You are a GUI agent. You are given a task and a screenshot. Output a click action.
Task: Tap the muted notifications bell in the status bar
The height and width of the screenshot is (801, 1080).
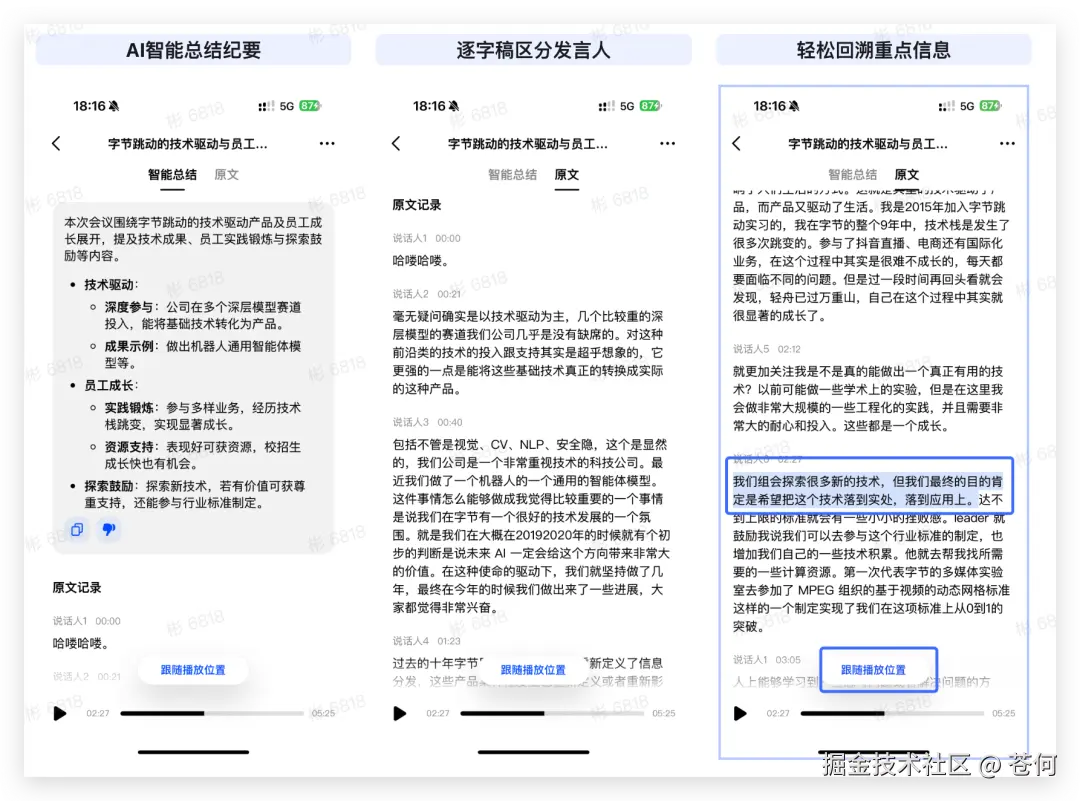(115, 105)
